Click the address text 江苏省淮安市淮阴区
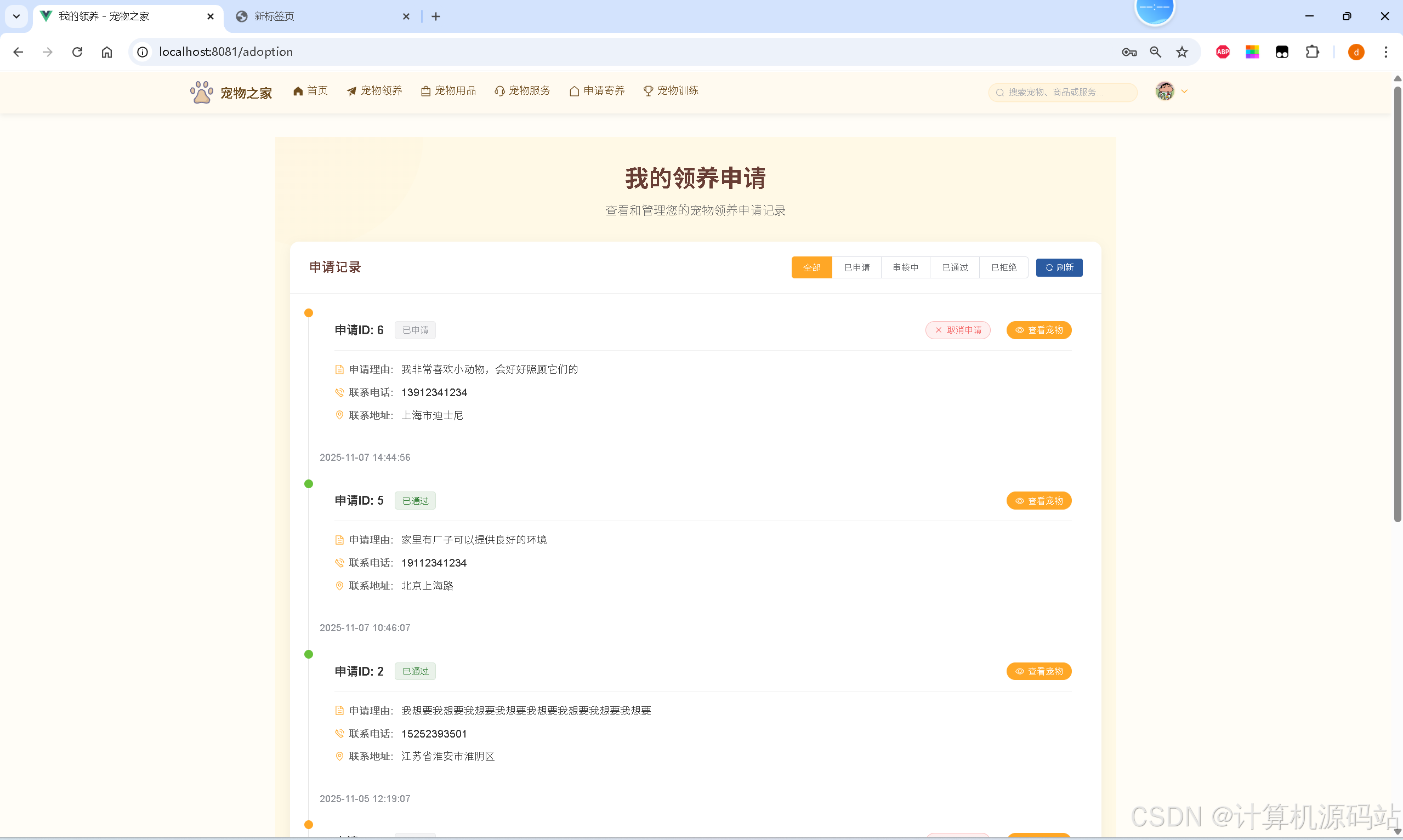This screenshot has height=840, width=1403. pos(448,756)
